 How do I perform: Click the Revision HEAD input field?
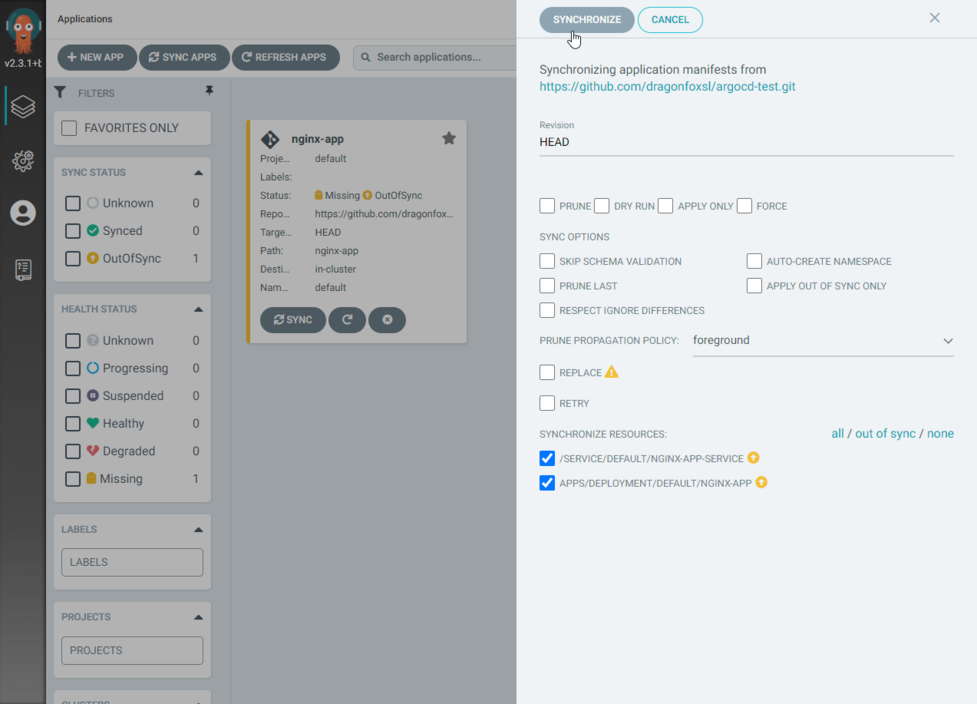coord(745,142)
